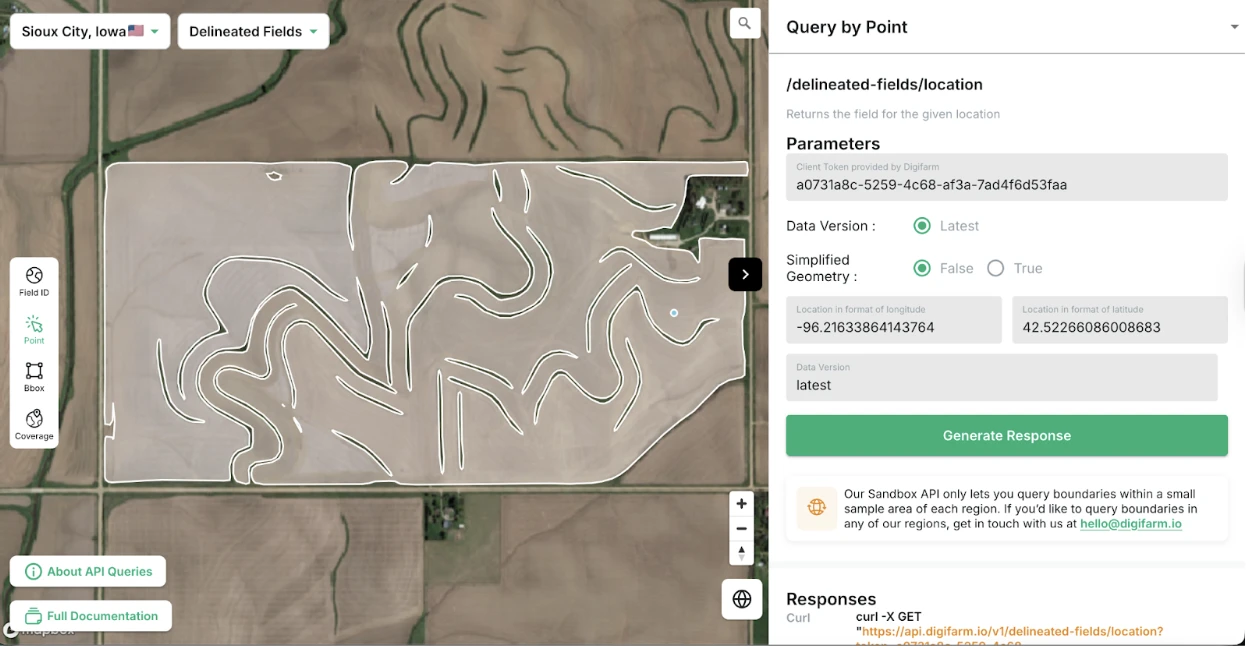Collapse side panel with black arrow button

click(x=745, y=274)
